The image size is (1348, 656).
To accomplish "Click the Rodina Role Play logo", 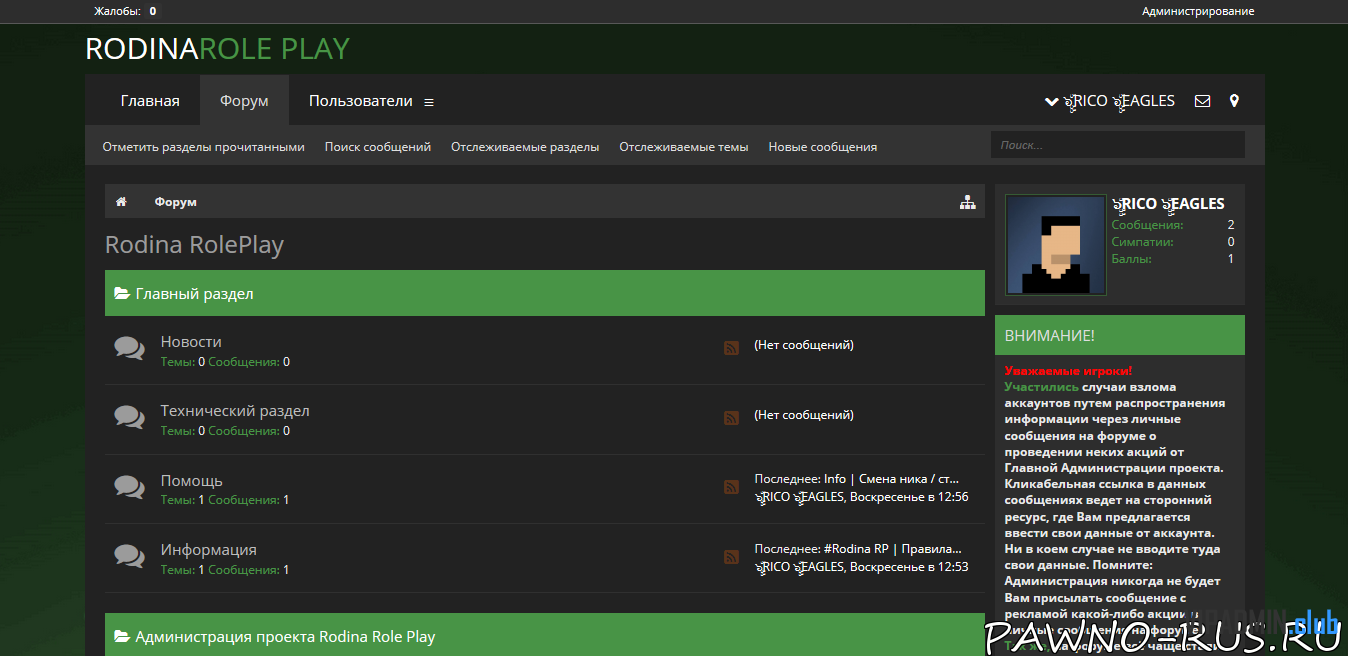I will coord(217,48).
